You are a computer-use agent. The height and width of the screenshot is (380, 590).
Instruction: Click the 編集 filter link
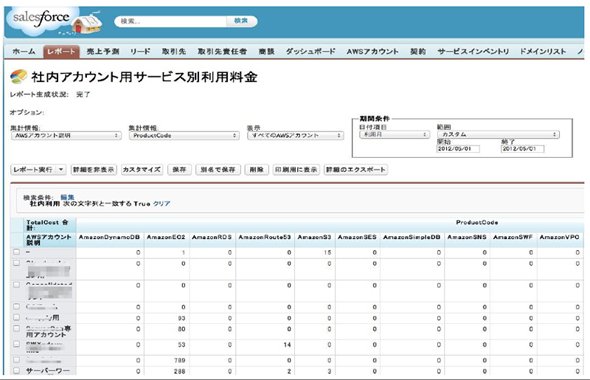[x=67, y=197]
